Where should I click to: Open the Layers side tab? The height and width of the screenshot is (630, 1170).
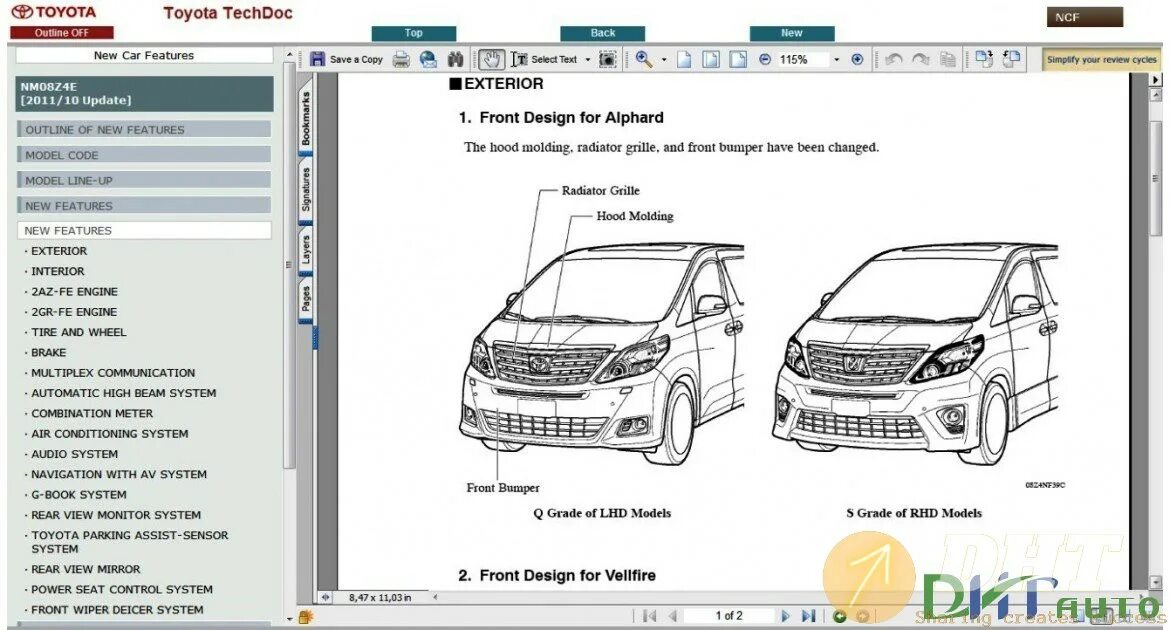[306, 250]
